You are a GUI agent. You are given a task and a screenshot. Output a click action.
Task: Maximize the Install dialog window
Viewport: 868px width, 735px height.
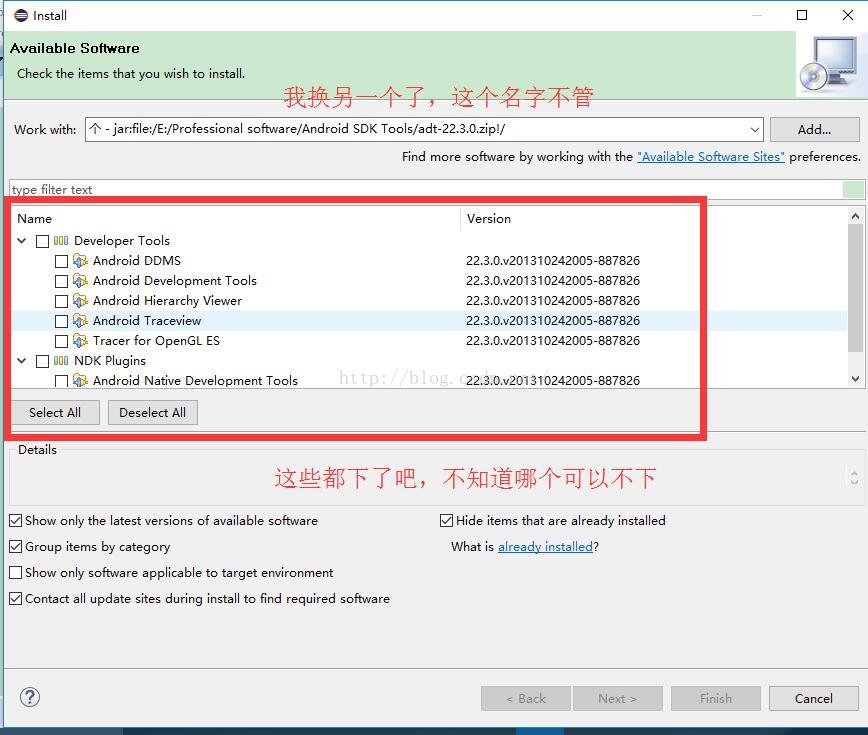click(802, 15)
